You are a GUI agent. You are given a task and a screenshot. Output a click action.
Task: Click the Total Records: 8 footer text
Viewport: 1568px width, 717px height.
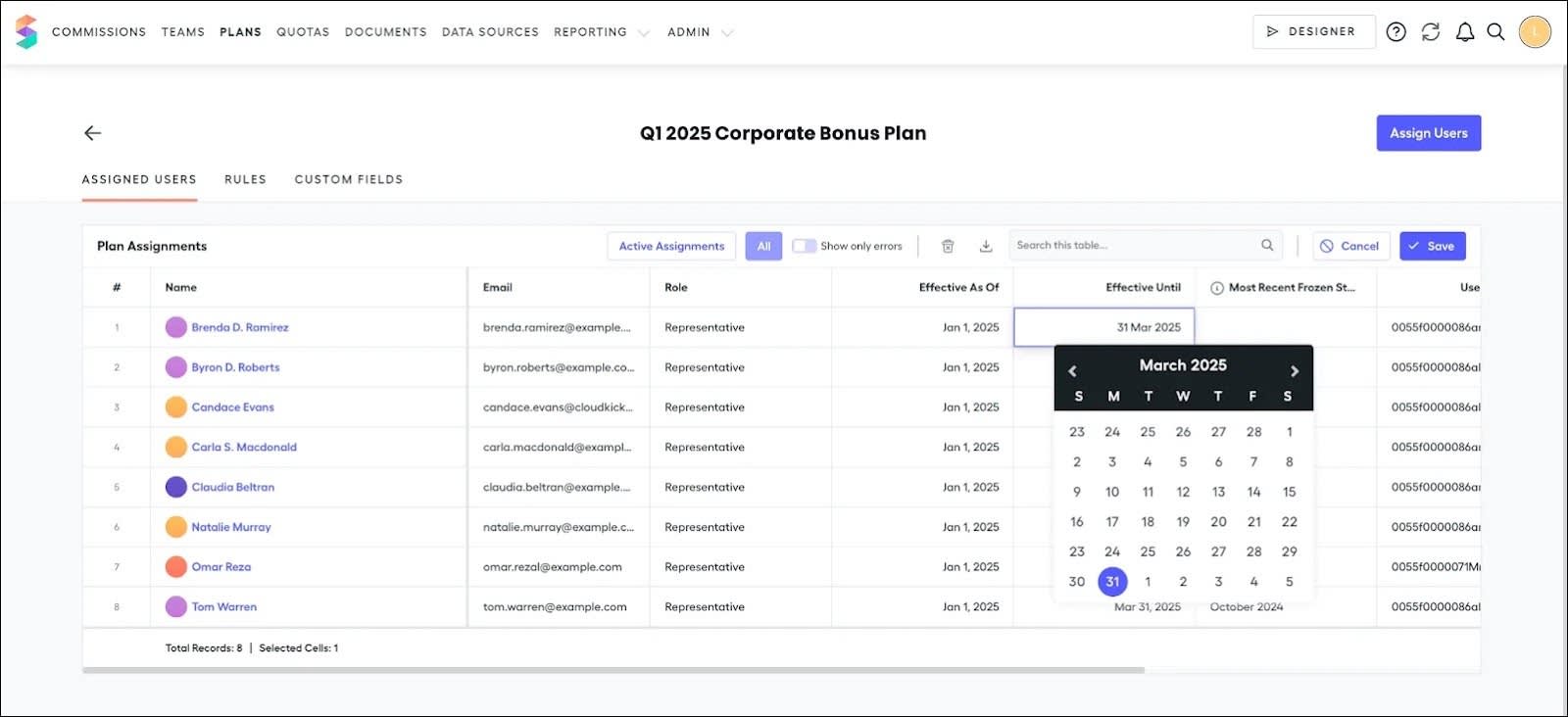(x=204, y=648)
